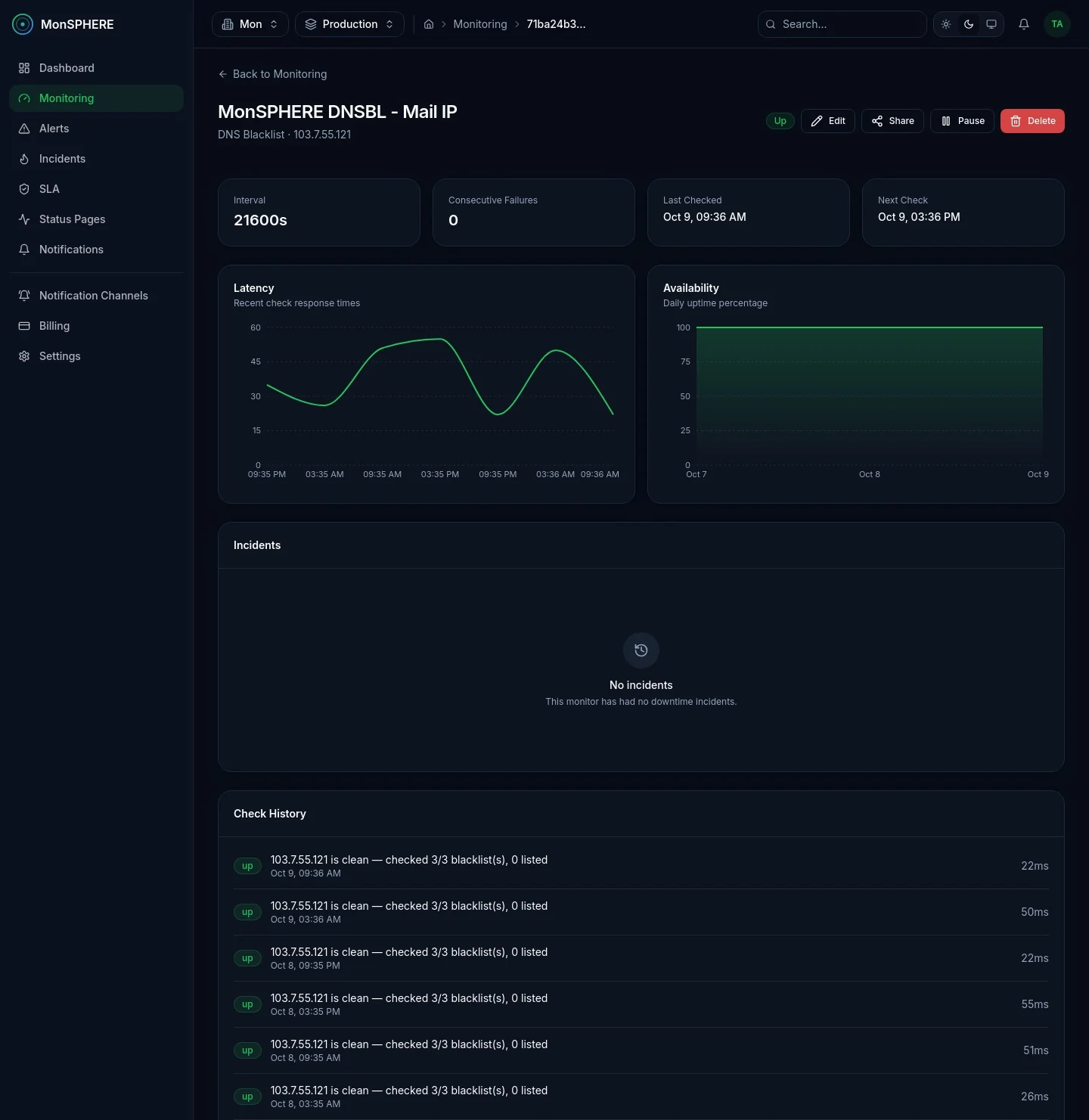Select the check history entry dated Oct 9, 09:36 AM

pos(641,866)
